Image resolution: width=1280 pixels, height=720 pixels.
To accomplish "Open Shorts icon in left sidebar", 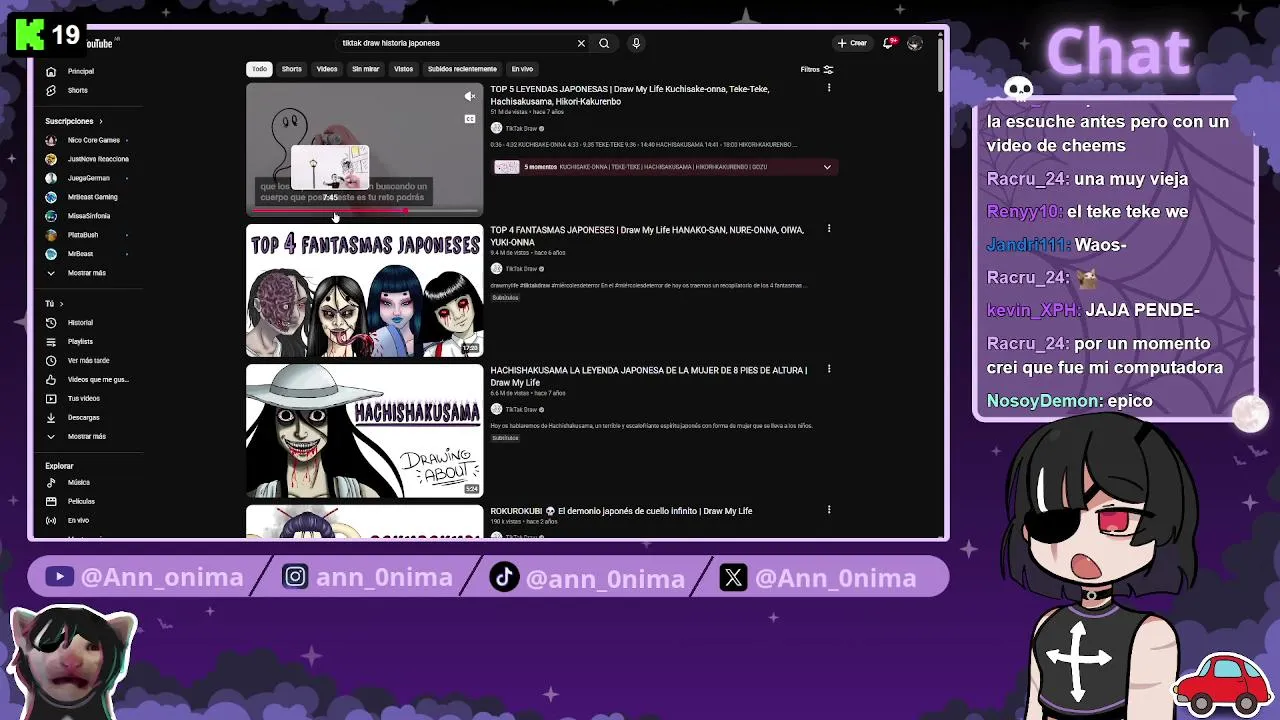I will coord(51,90).
